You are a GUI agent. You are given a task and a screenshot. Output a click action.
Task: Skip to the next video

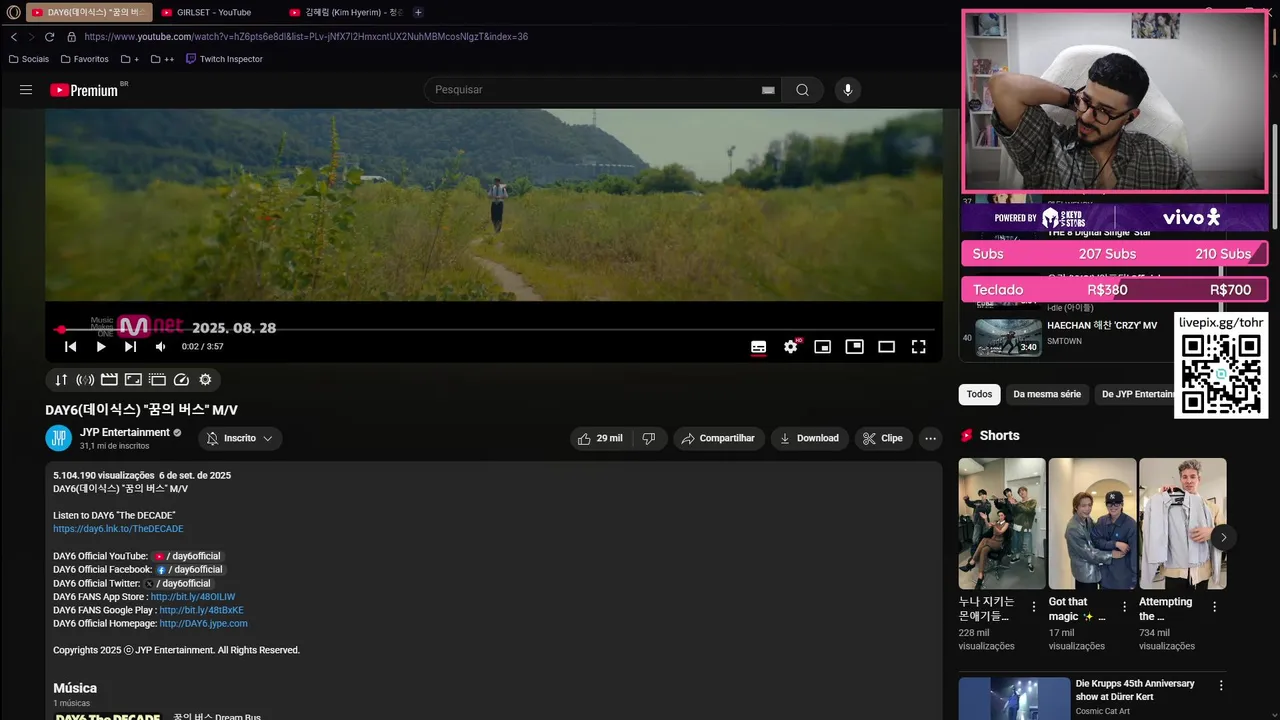[x=130, y=347]
